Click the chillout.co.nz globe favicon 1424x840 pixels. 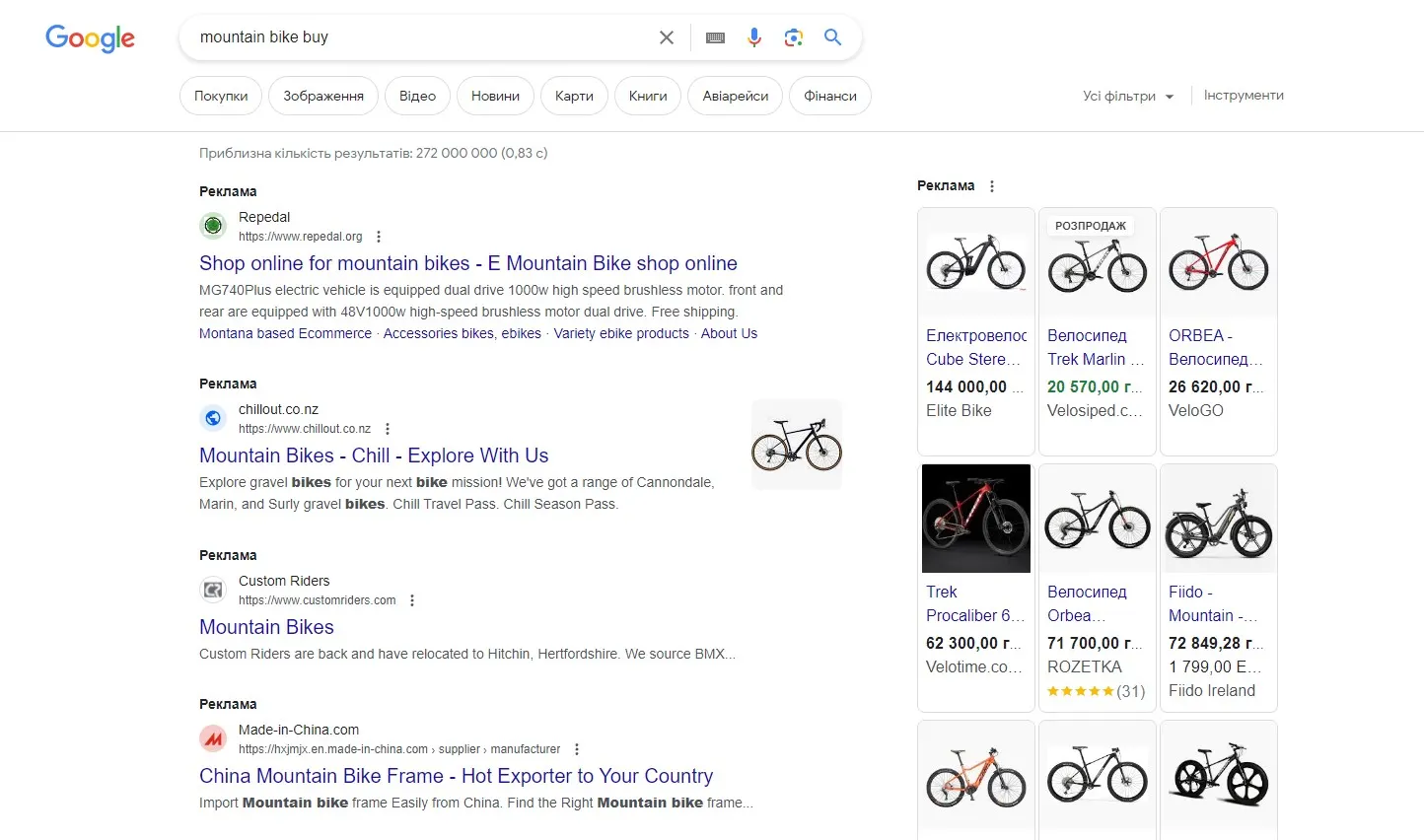pos(213,418)
